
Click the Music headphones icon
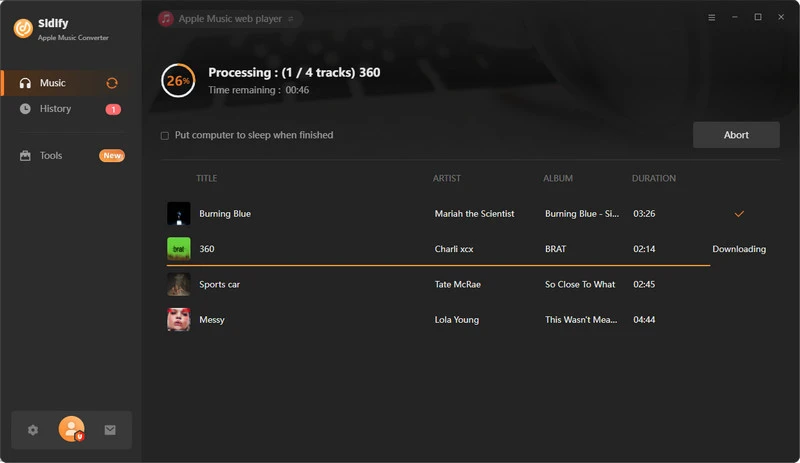coord(25,83)
